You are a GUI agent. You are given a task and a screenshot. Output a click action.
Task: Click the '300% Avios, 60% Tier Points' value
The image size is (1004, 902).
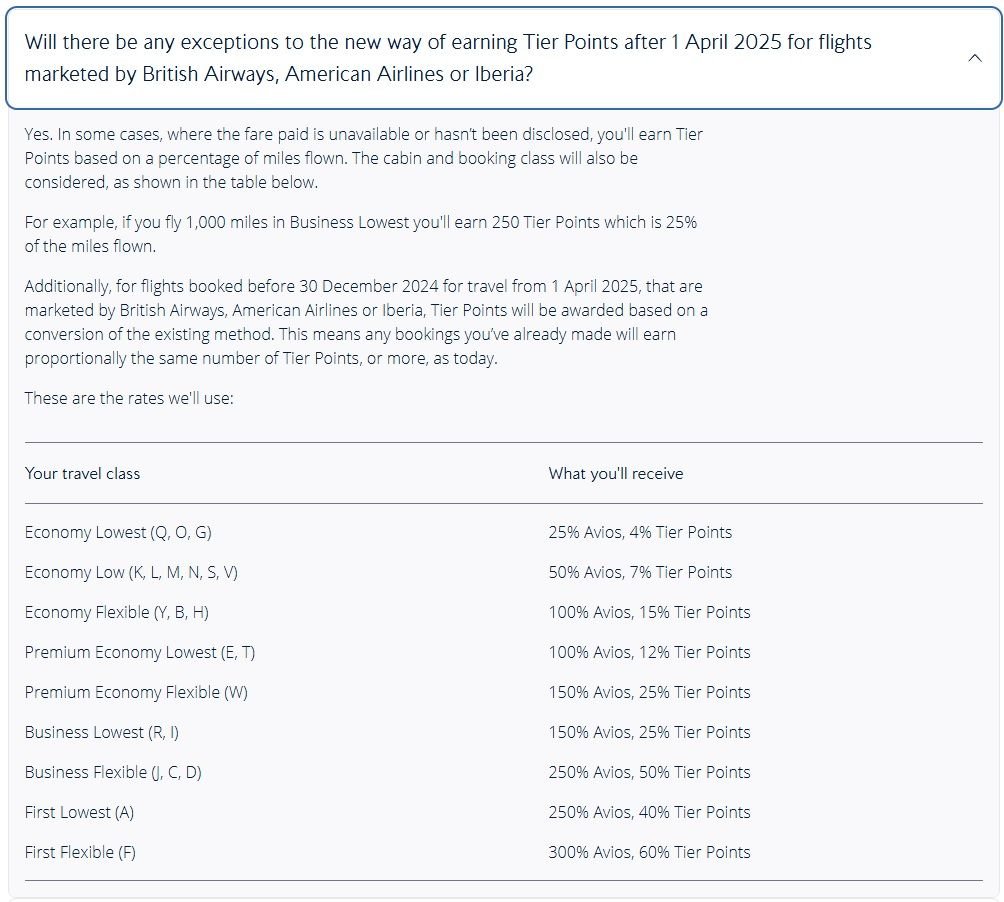649,852
